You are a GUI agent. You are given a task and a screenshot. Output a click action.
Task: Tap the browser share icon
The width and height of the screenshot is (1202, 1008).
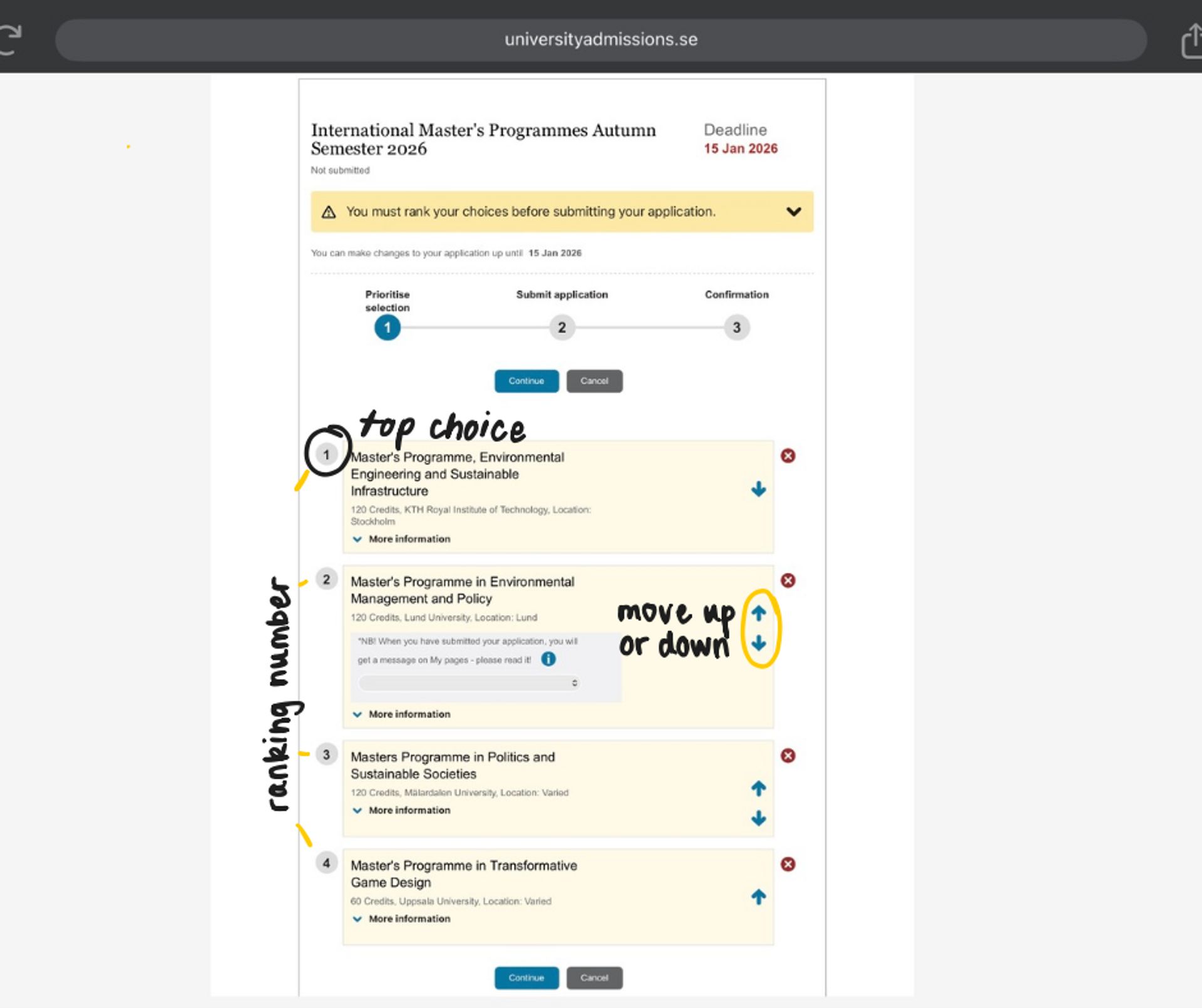pos(1189,39)
